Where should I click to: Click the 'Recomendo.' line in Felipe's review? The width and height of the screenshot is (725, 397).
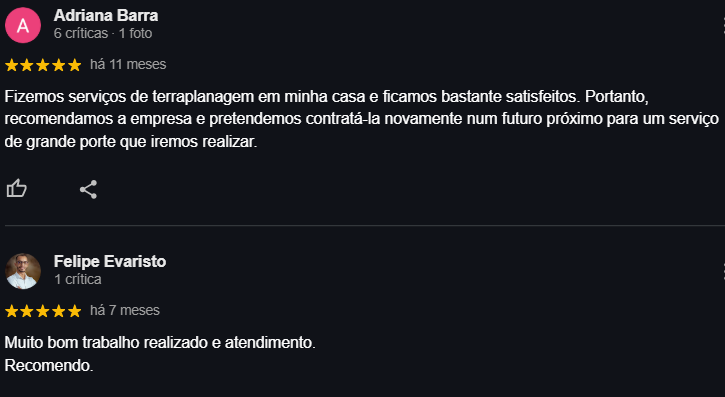[x=49, y=366]
